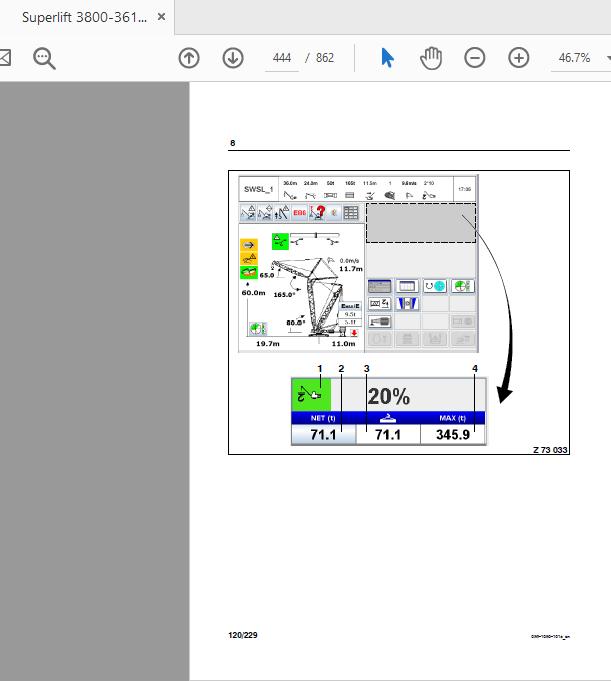611x681 pixels.
Task: Click the 165.0° angle value
Action: point(284,295)
